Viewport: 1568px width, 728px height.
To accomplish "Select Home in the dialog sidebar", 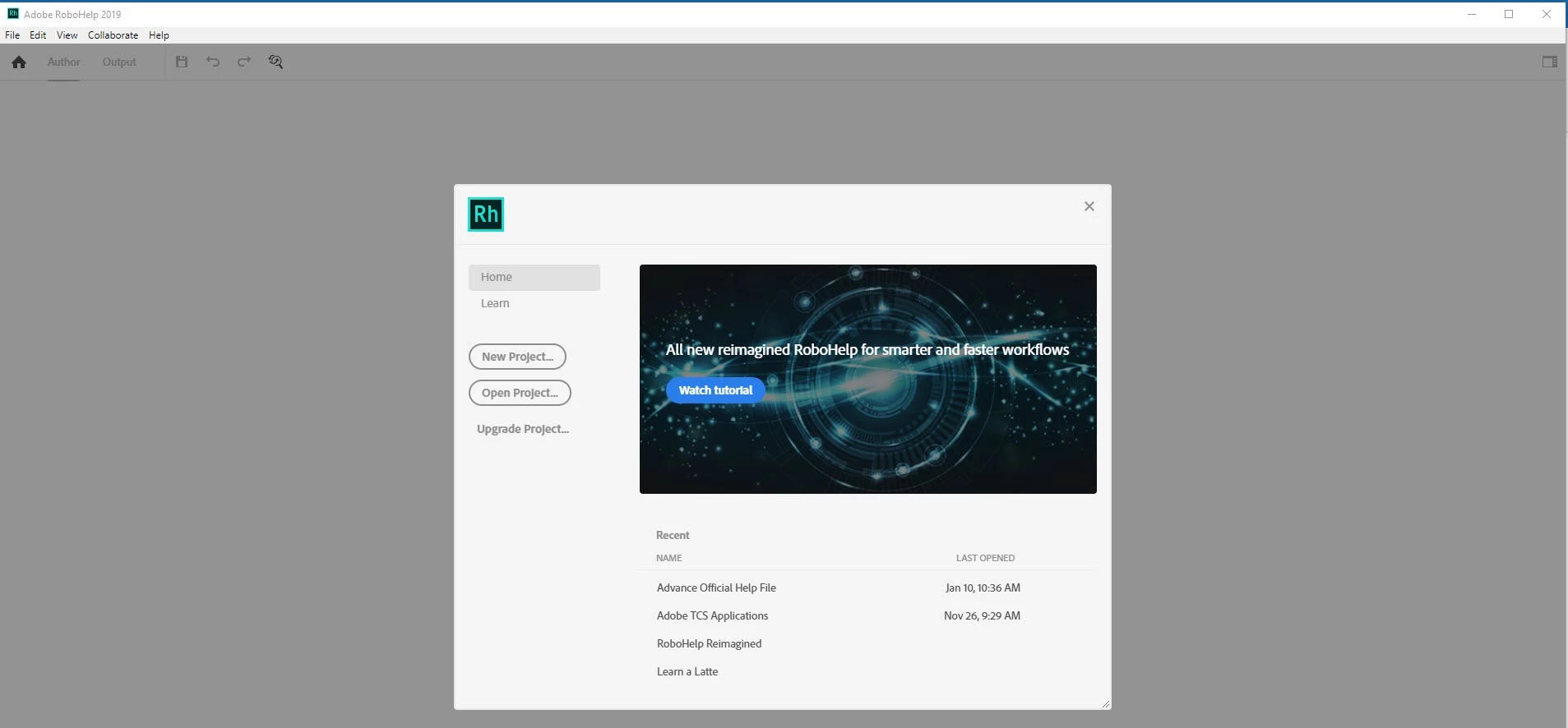I will [x=534, y=277].
